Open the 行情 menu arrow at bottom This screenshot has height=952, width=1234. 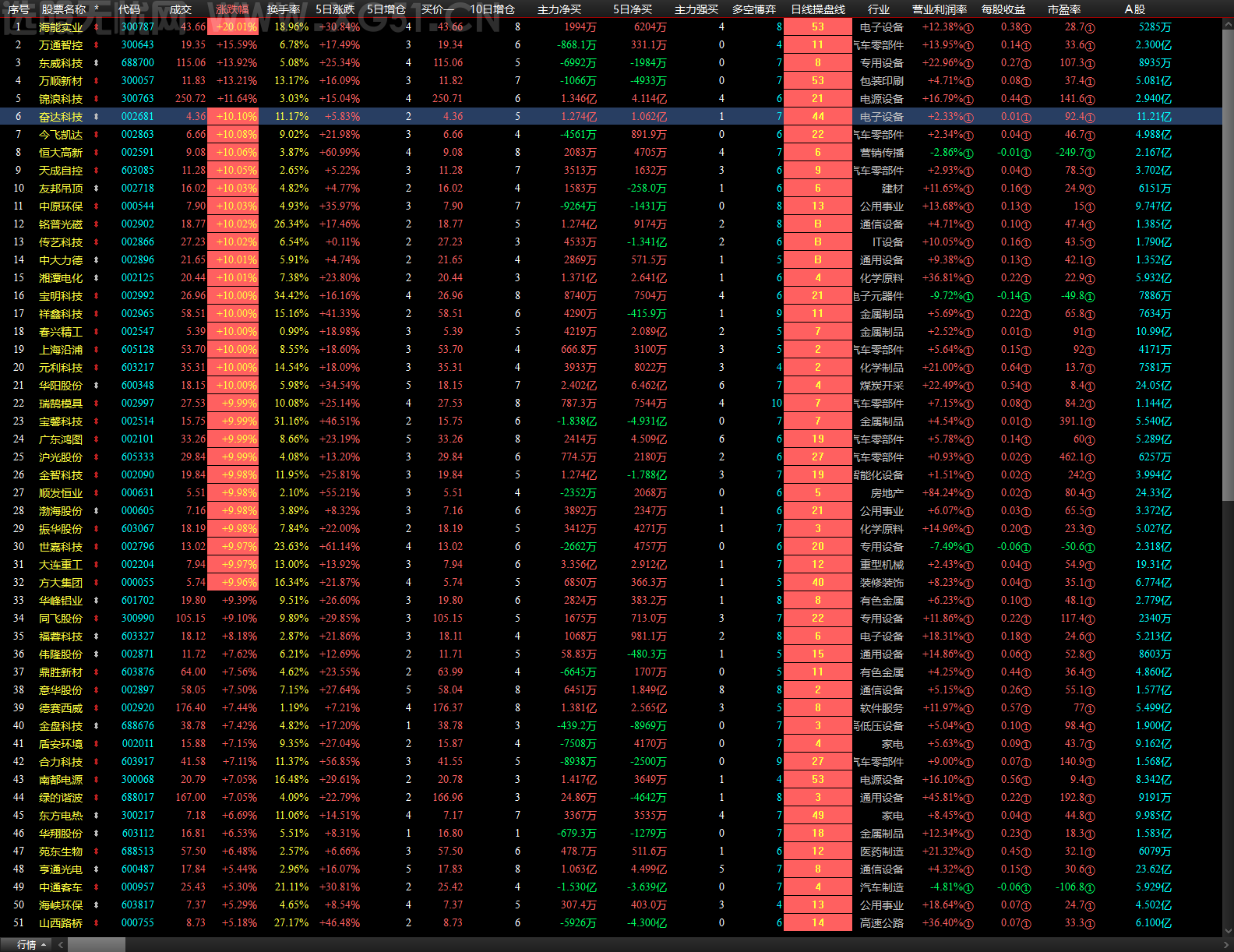click(44, 945)
